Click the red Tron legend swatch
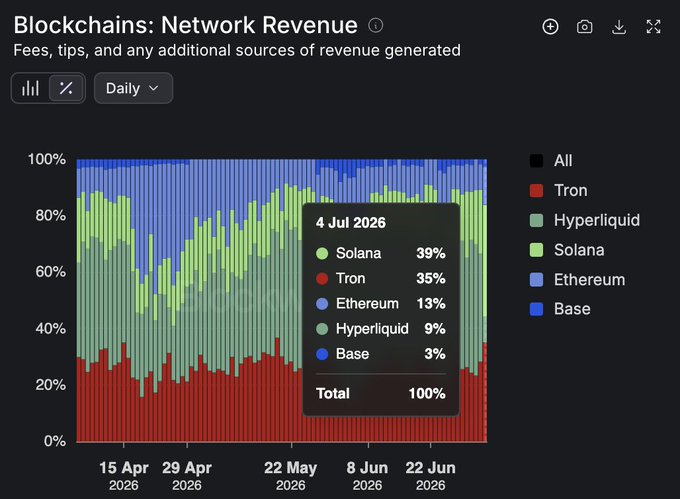This screenshot has height=499, width=680. click(x=536, y=190)
